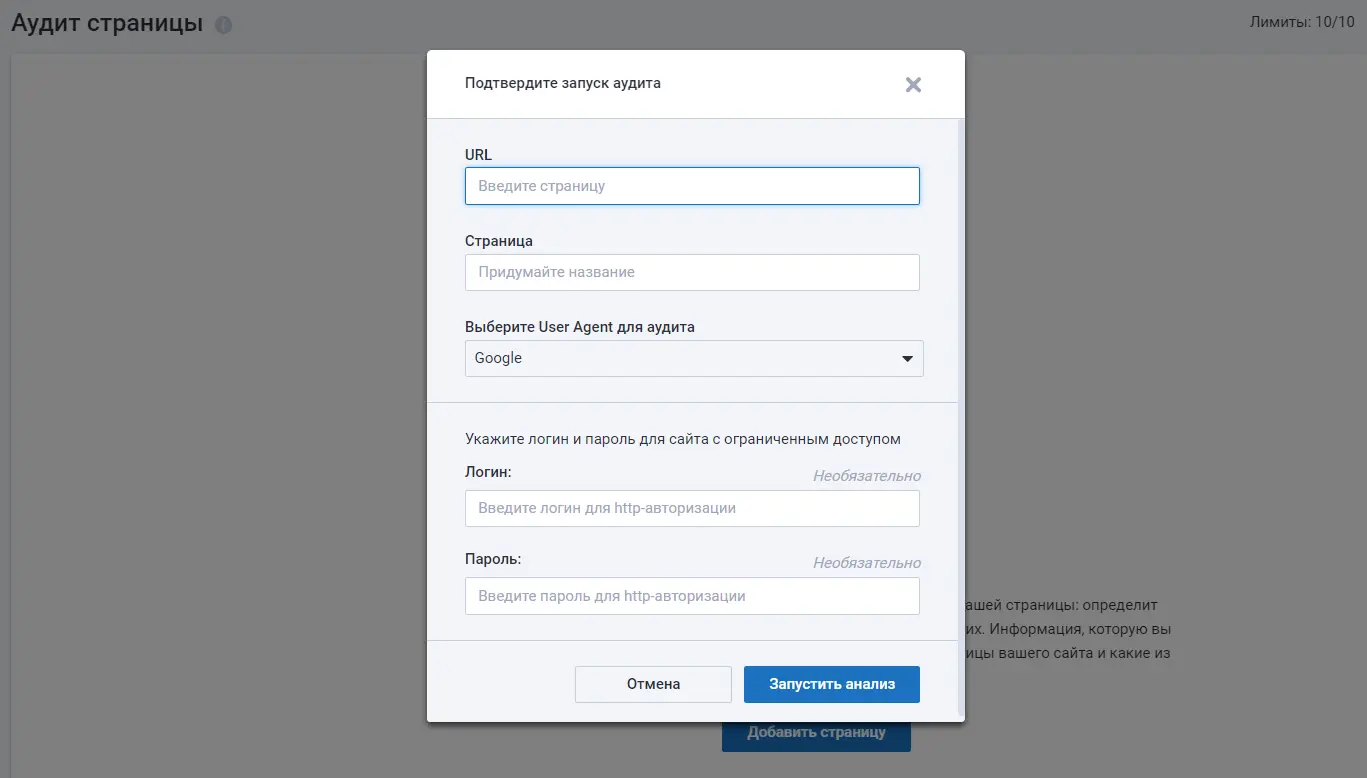Viewport: 1367px width, 778px height.
Task: Focus the http-authorization login input
Action: (x=691, y=508)
